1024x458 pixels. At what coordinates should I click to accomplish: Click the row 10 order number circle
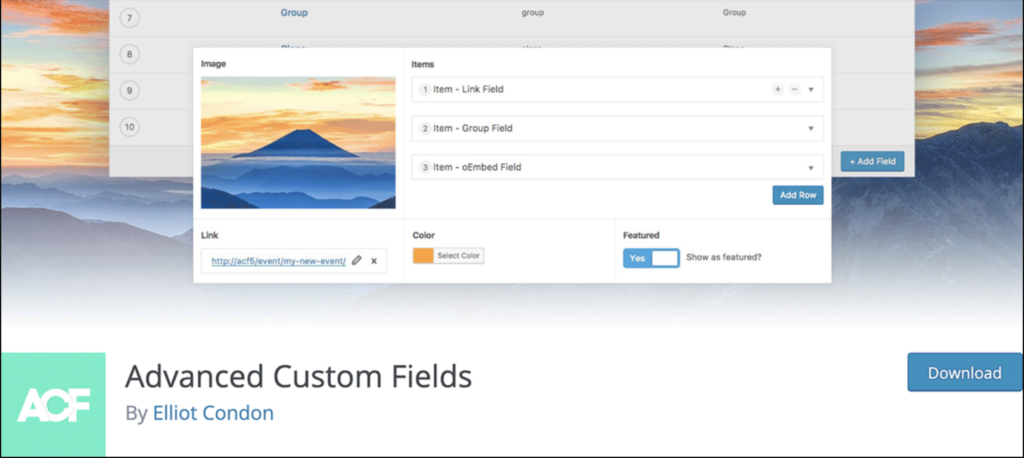click(130, 127)
